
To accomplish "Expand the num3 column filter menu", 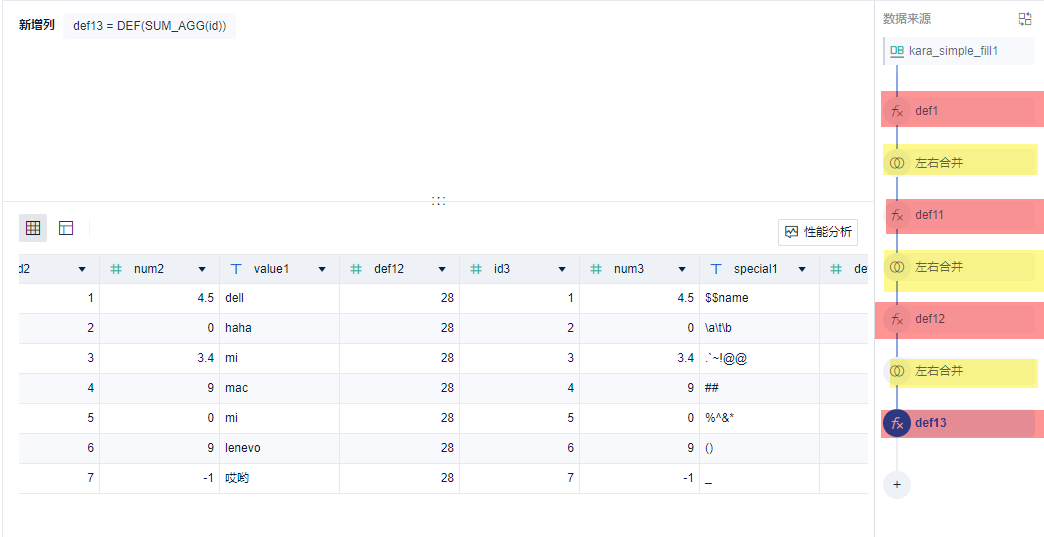I will [682, 269].
